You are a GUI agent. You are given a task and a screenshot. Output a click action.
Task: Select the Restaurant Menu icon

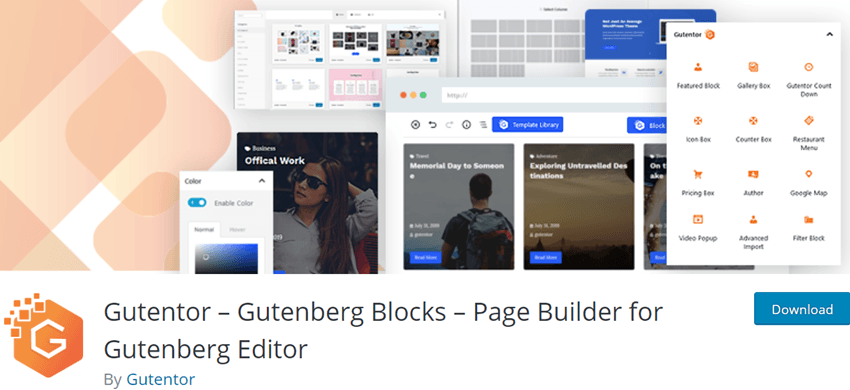click(808, 120)
